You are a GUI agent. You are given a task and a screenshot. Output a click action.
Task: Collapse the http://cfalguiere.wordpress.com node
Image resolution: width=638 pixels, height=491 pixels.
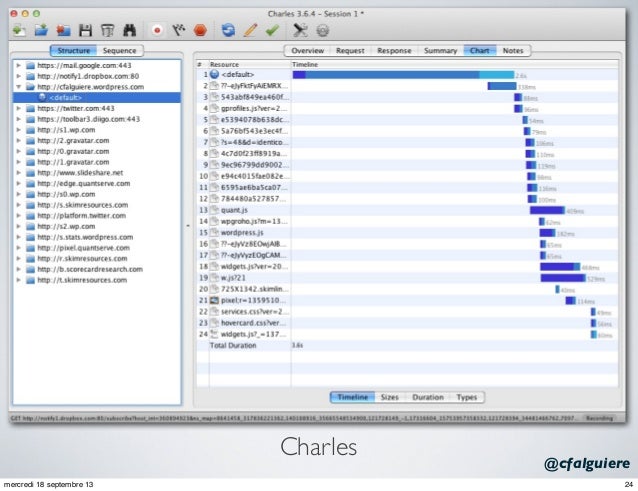click(x=18, y=87)
